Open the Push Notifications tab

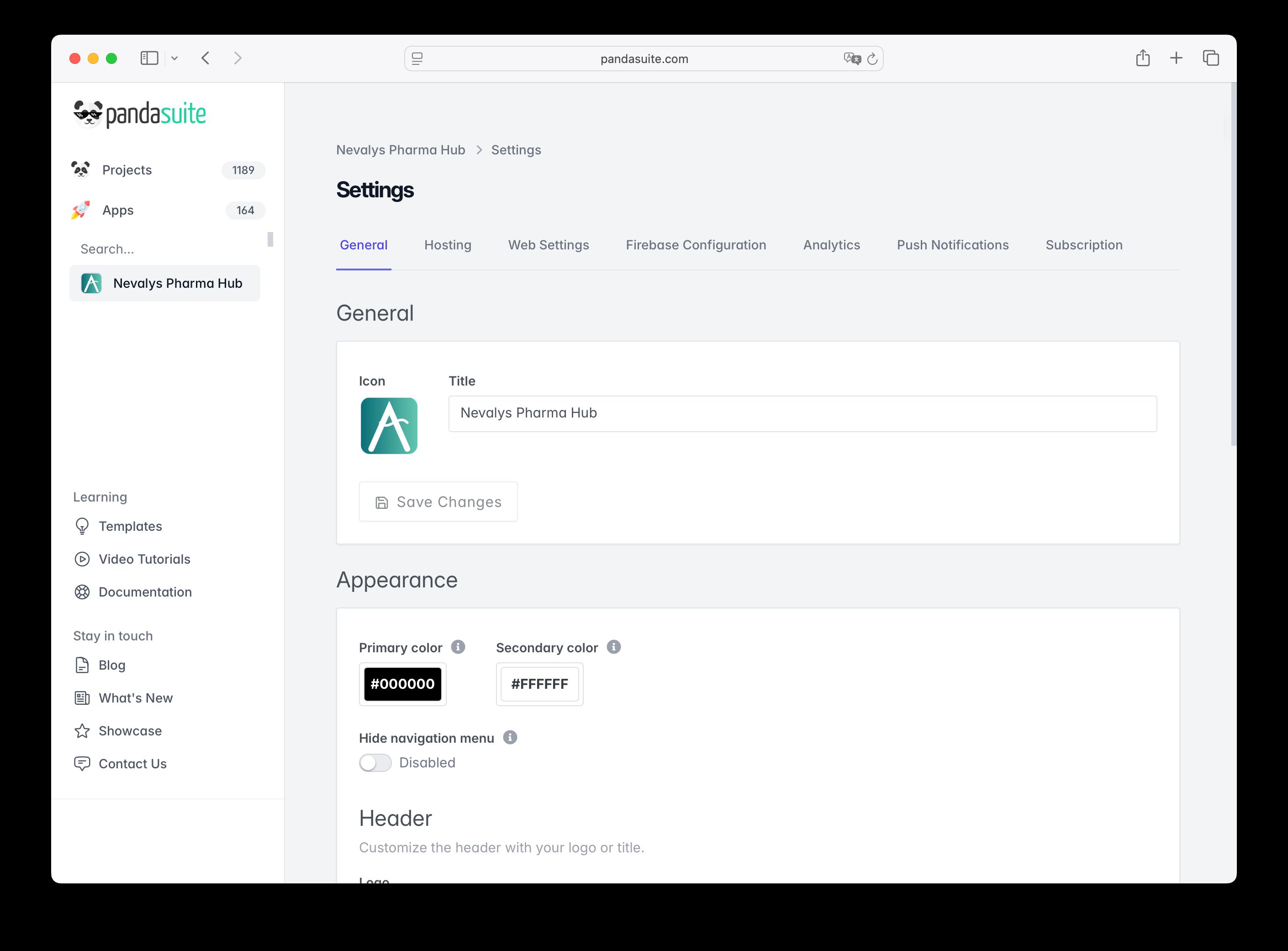[x=952, y=245]
